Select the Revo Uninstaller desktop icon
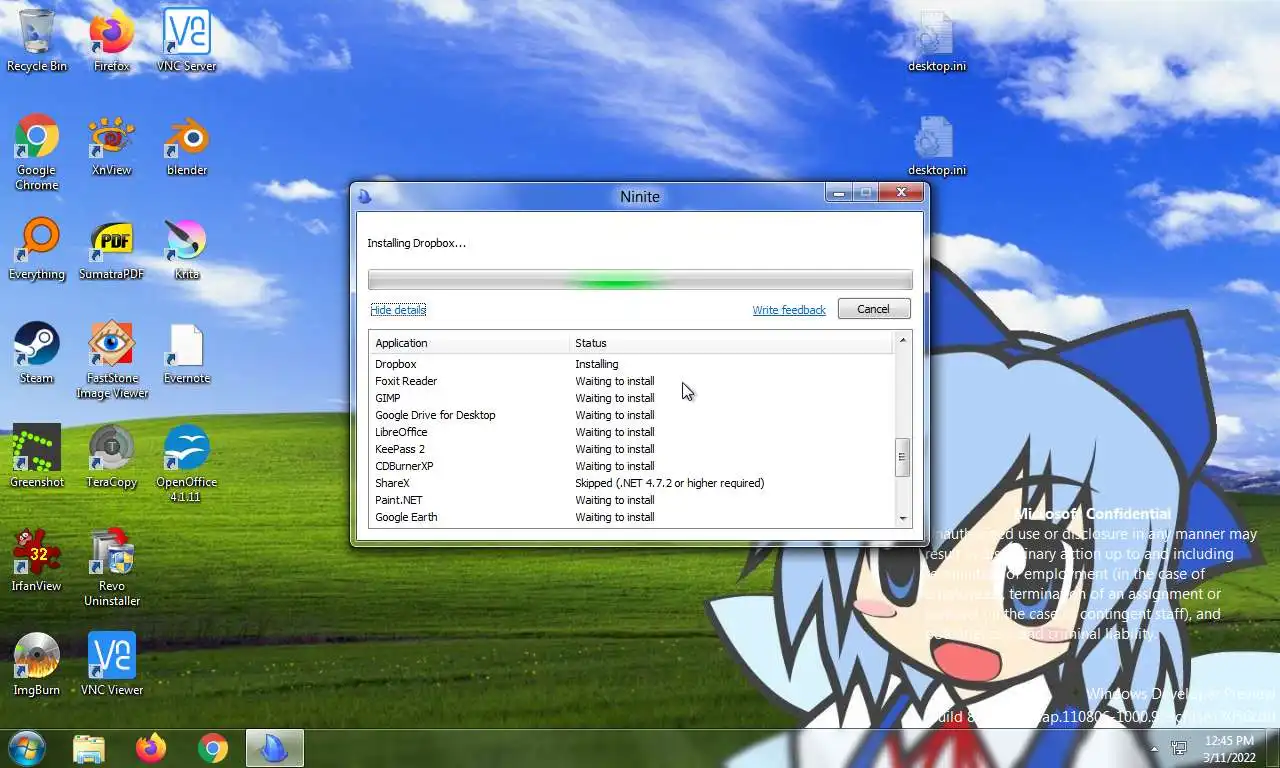Image resolution: width=1280 pixels, height=768 pixels. [x=112, y=568]
